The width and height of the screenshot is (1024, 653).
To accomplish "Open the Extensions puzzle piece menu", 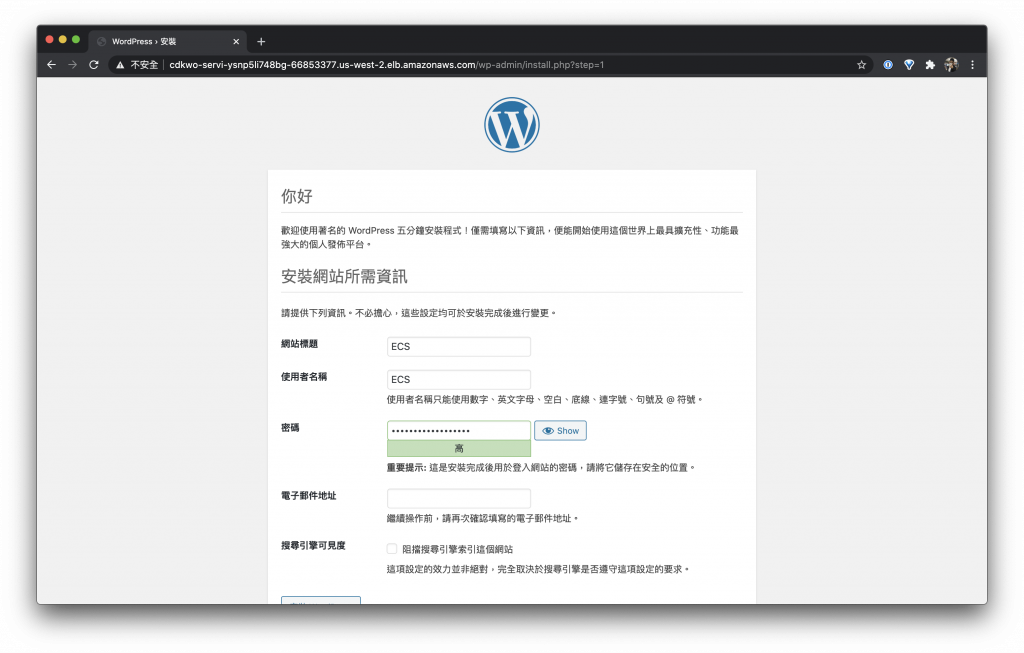I will click(930, 65).
